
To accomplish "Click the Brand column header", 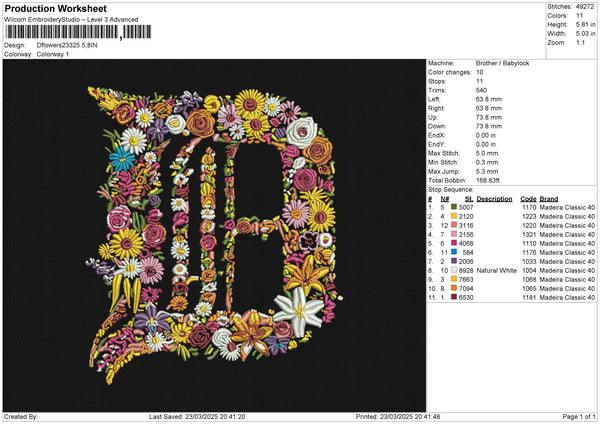I will click(549, 199).
